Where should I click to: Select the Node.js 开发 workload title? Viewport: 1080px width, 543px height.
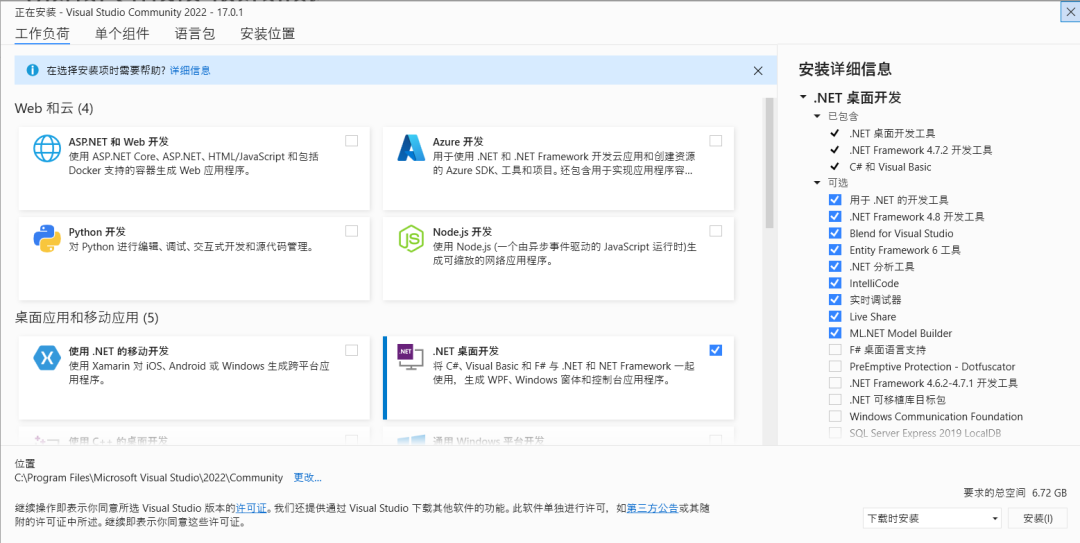pyautogui.click(x=462, y=232)
